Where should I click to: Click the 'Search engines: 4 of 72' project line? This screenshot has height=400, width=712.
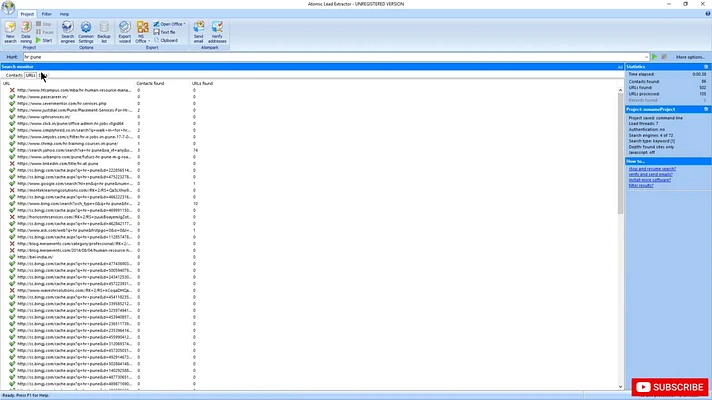[x=651, y=135]
